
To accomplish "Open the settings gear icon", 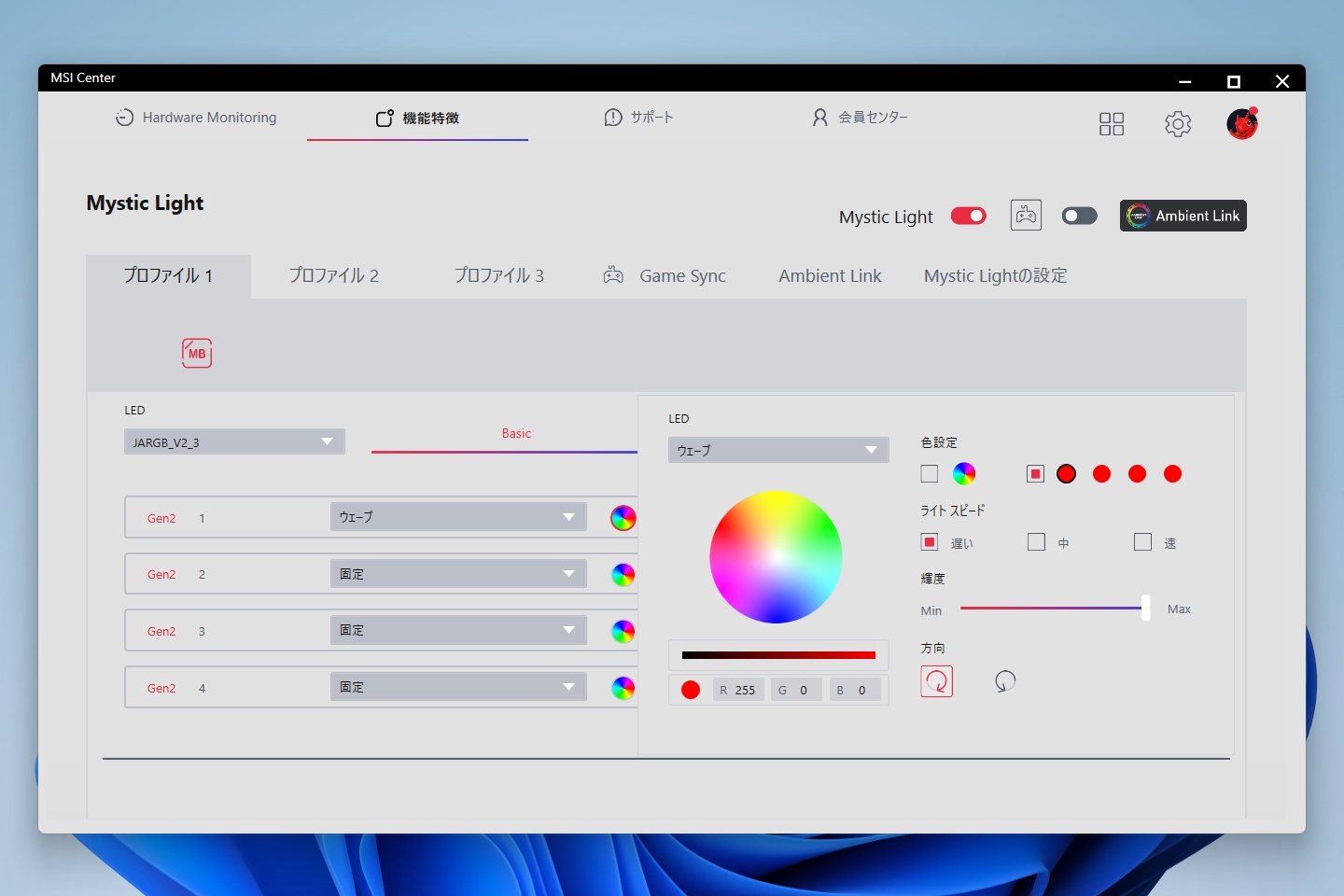I will [x=1178, y=124].
